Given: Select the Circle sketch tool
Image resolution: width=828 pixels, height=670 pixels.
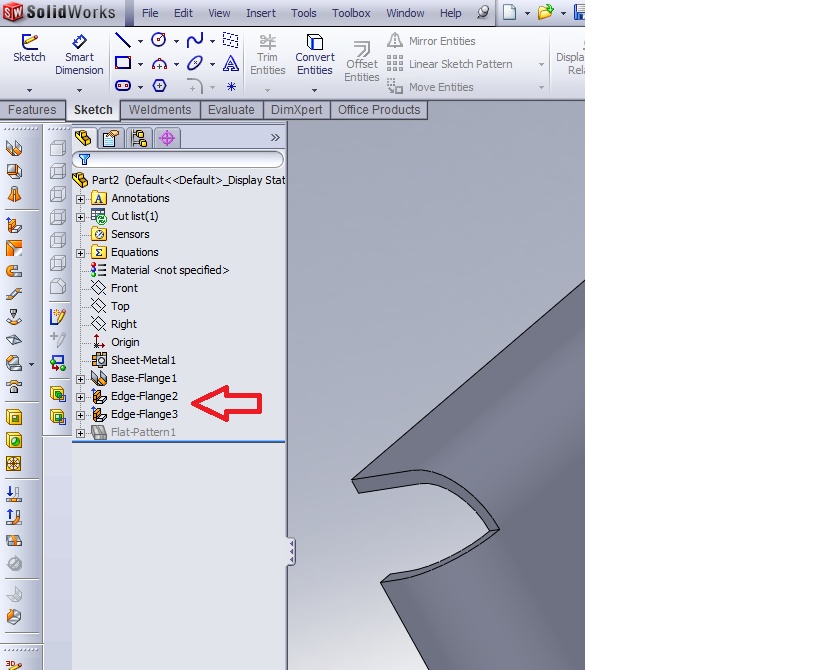Looking at the screenshot, I should pyautogui.click(x=159, y=40).
